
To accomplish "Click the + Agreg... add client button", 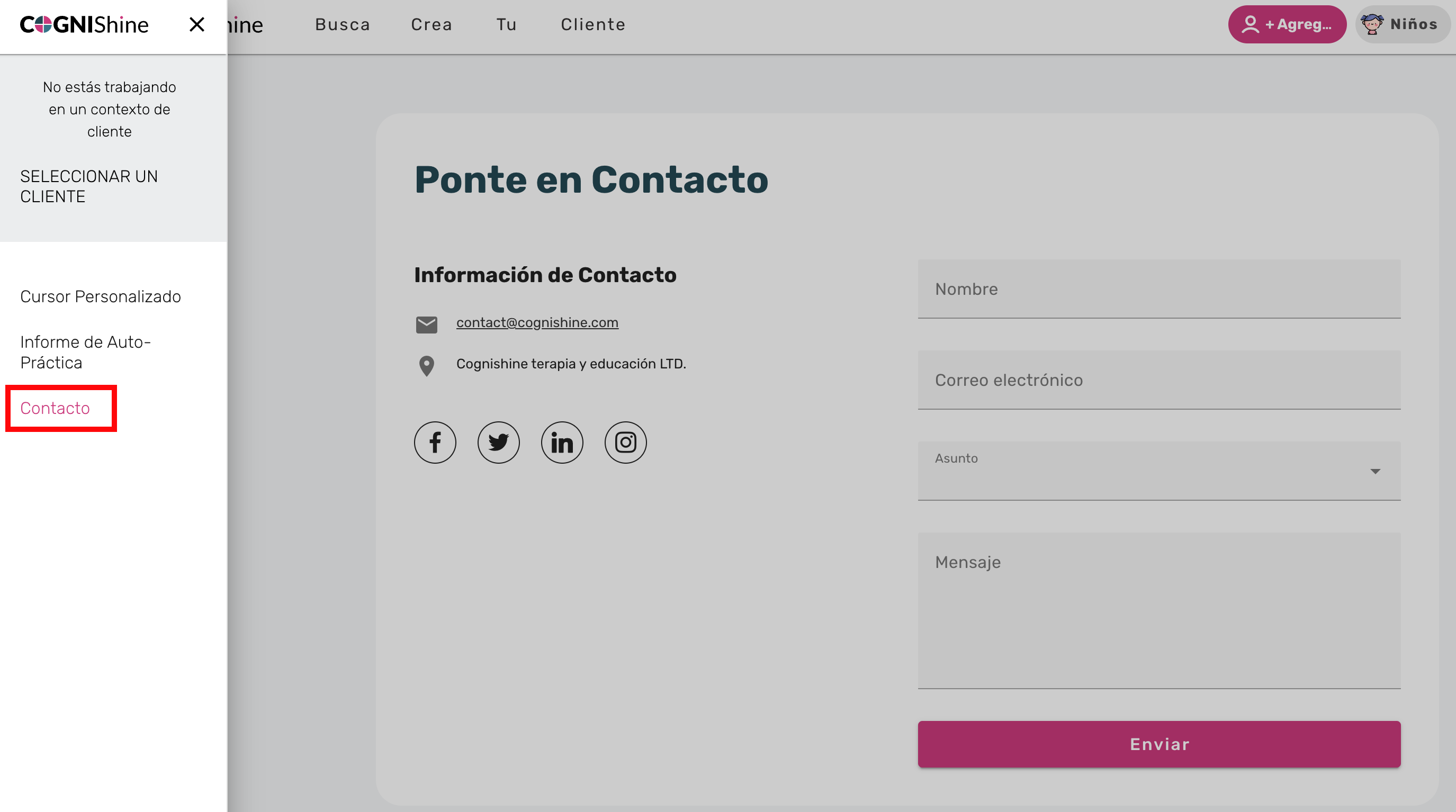I will 1287,24.
